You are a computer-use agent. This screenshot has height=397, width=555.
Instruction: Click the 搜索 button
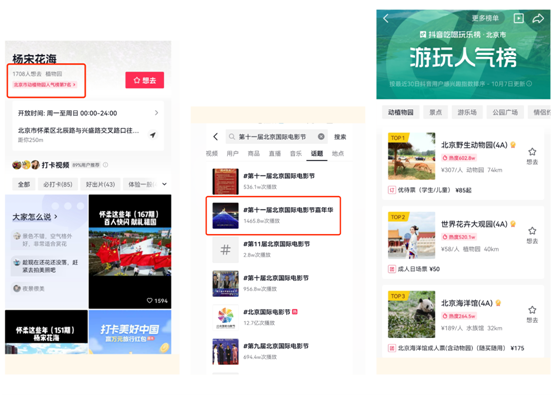[x=340, y=137]
